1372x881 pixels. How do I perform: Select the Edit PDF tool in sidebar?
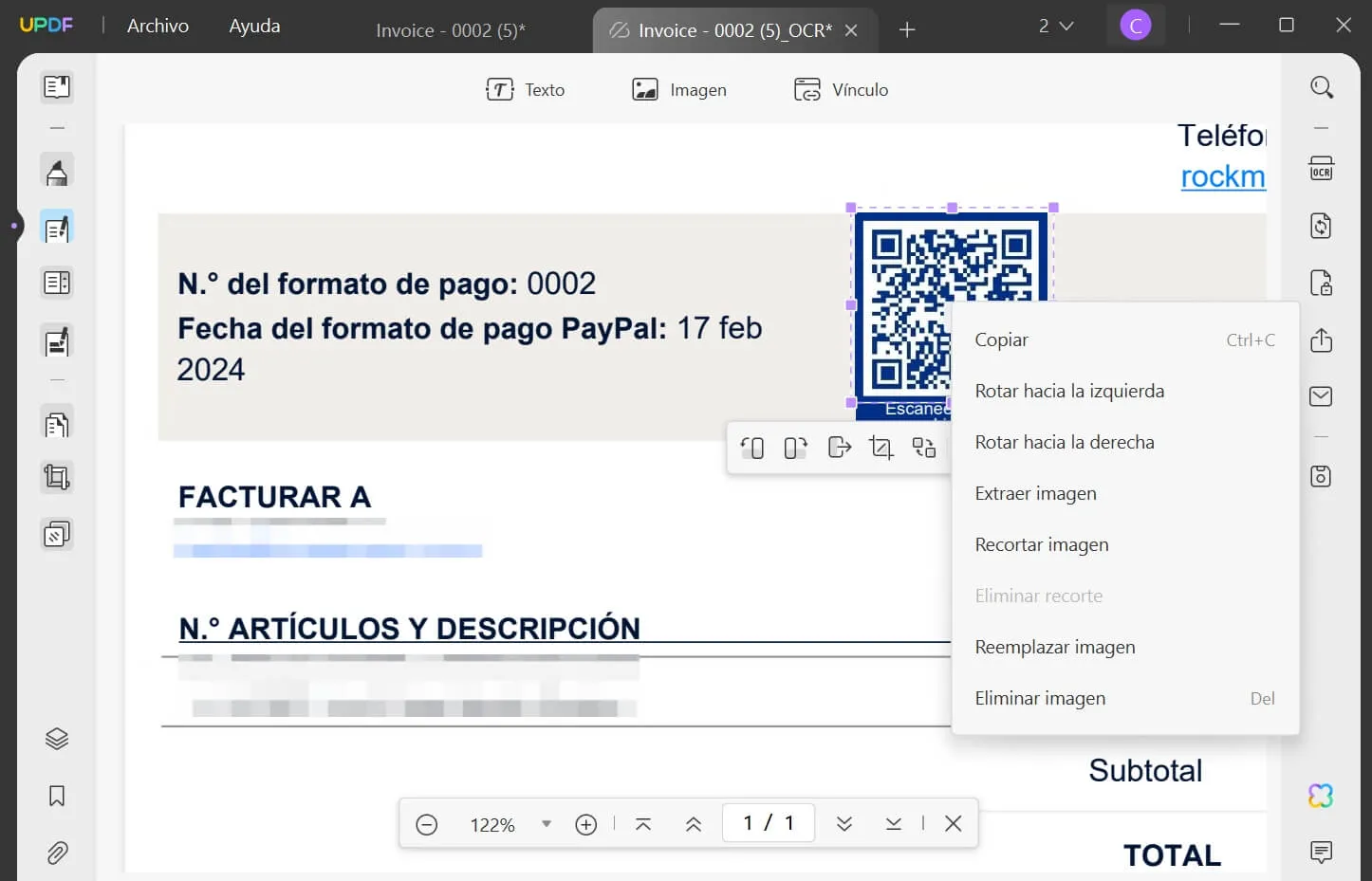(57, 228)
